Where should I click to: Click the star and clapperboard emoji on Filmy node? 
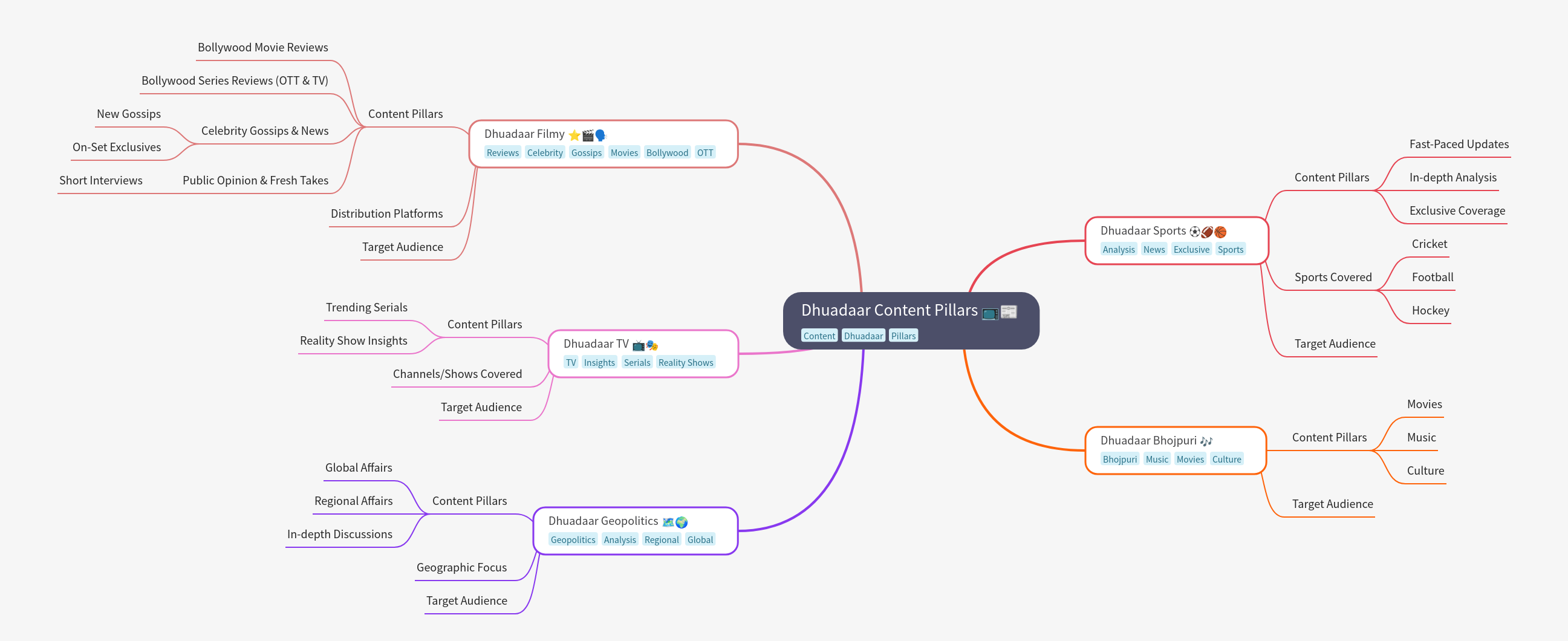pyautogui.click(x=587, y=134)
